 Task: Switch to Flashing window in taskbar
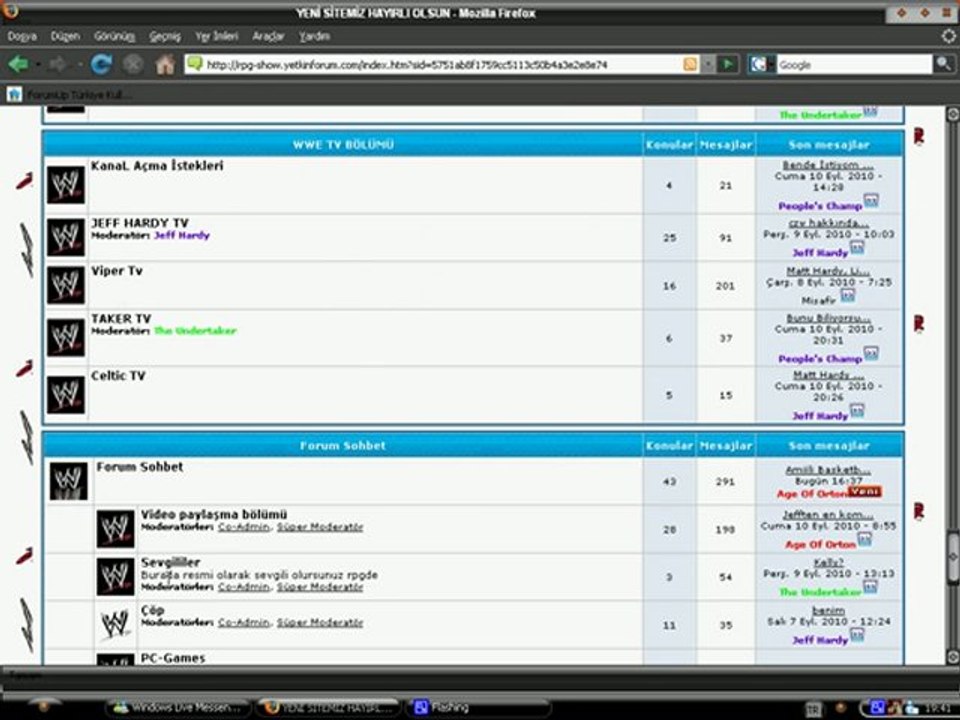click(478, 708)
